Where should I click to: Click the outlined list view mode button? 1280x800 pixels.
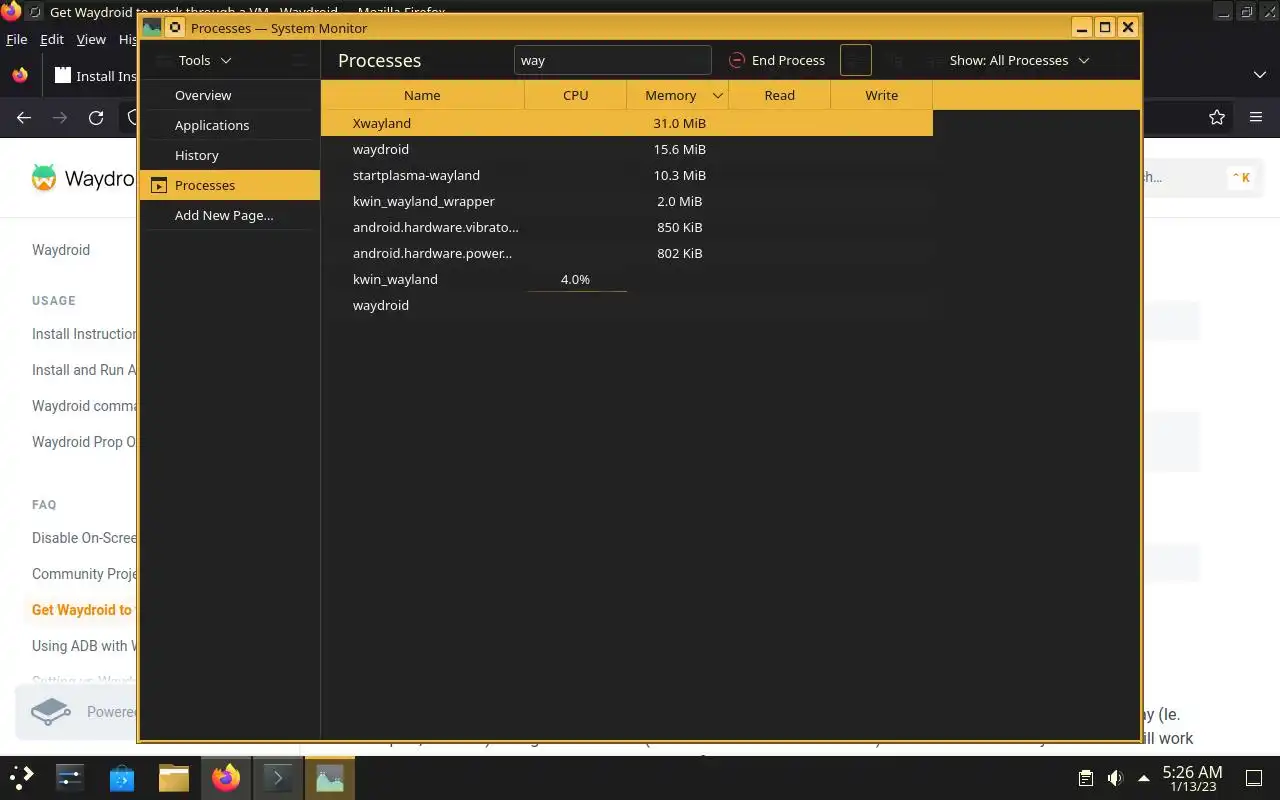855,60
